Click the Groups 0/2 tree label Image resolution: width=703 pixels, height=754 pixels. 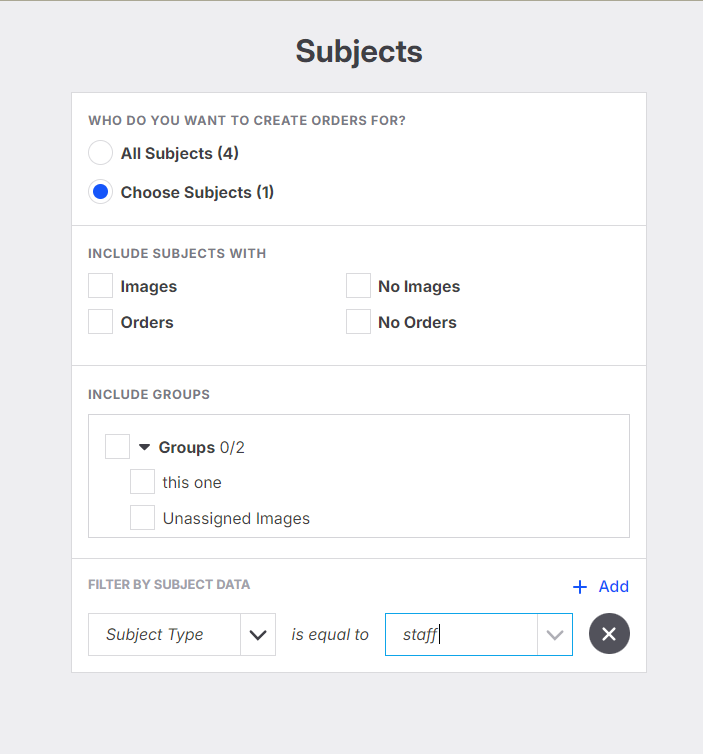pos(201,447)
